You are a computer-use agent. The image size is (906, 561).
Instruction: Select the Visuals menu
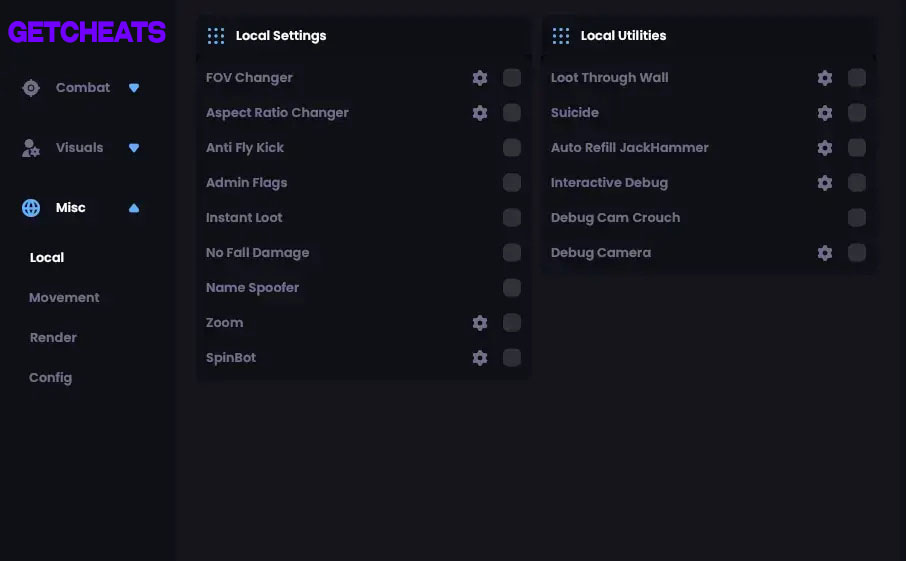[79, 148]
